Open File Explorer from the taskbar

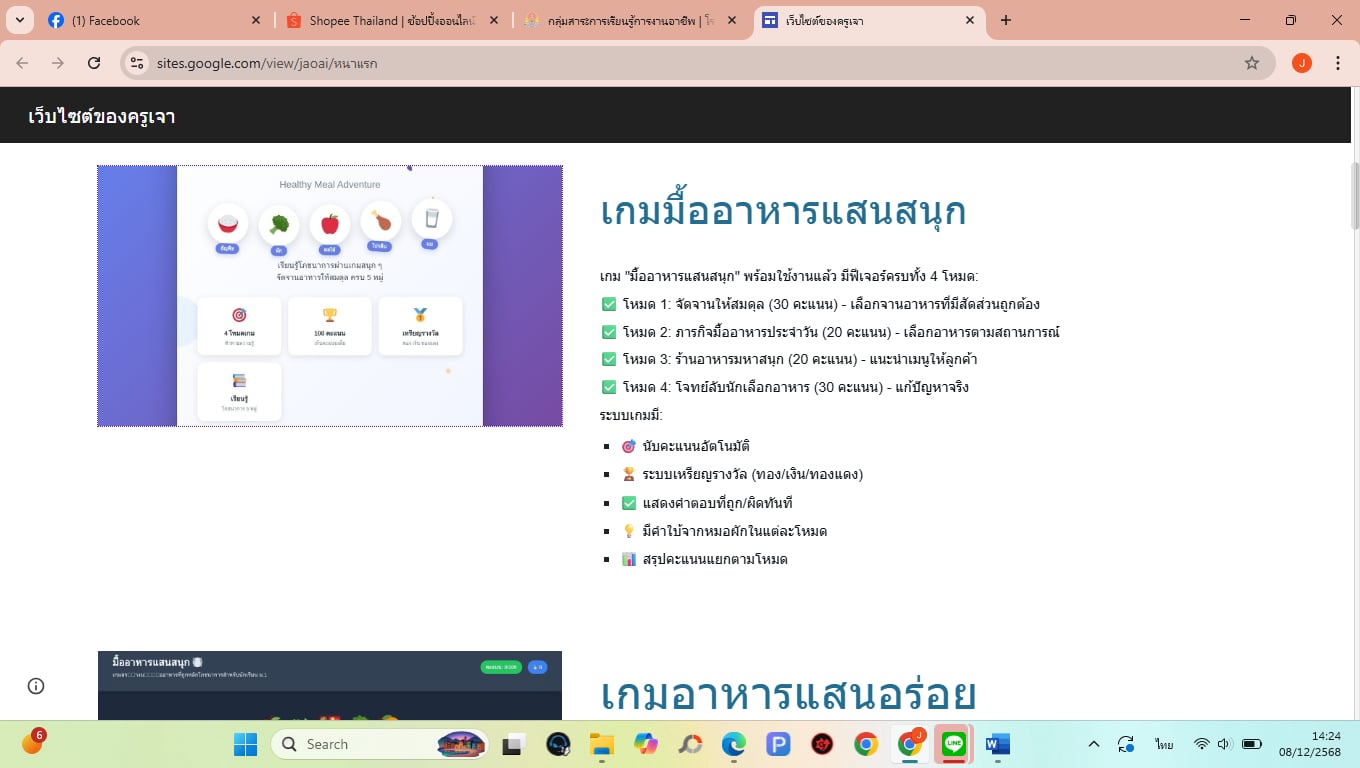tap(601, 744)
